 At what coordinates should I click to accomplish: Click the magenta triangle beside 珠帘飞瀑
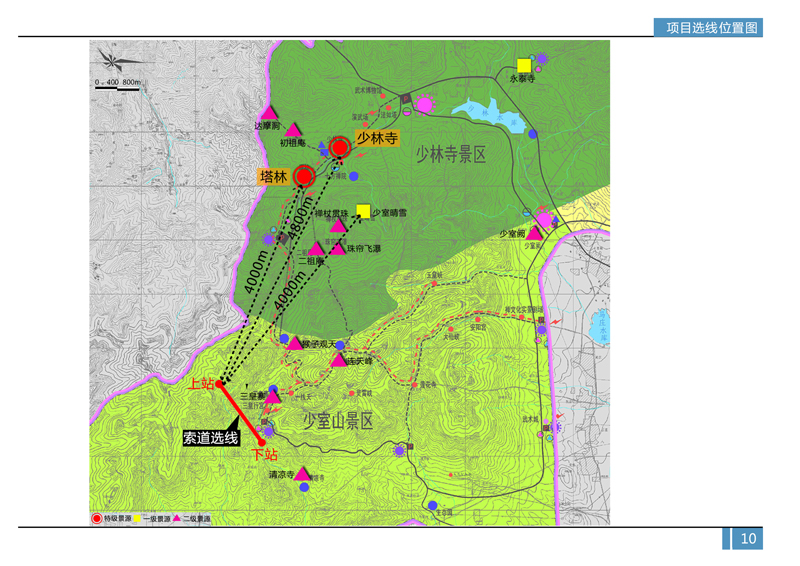coord(337,249)
